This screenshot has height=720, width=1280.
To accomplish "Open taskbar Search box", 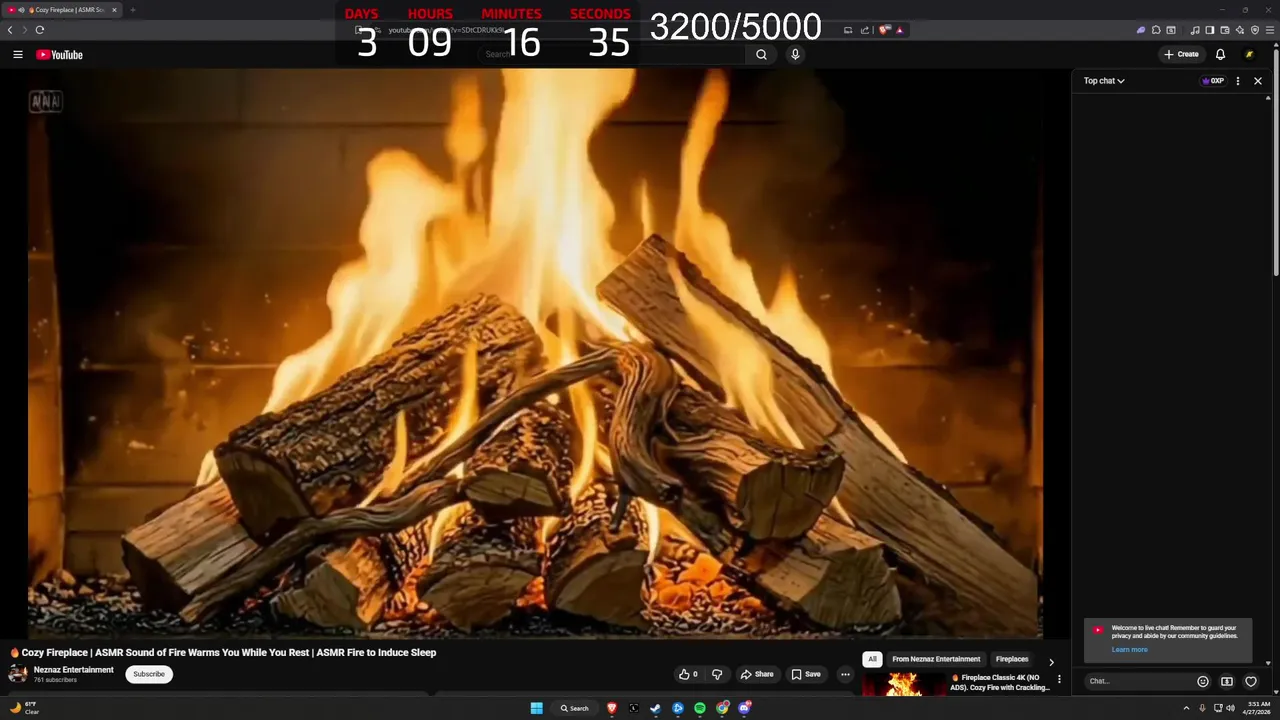I will coord(574,708).
